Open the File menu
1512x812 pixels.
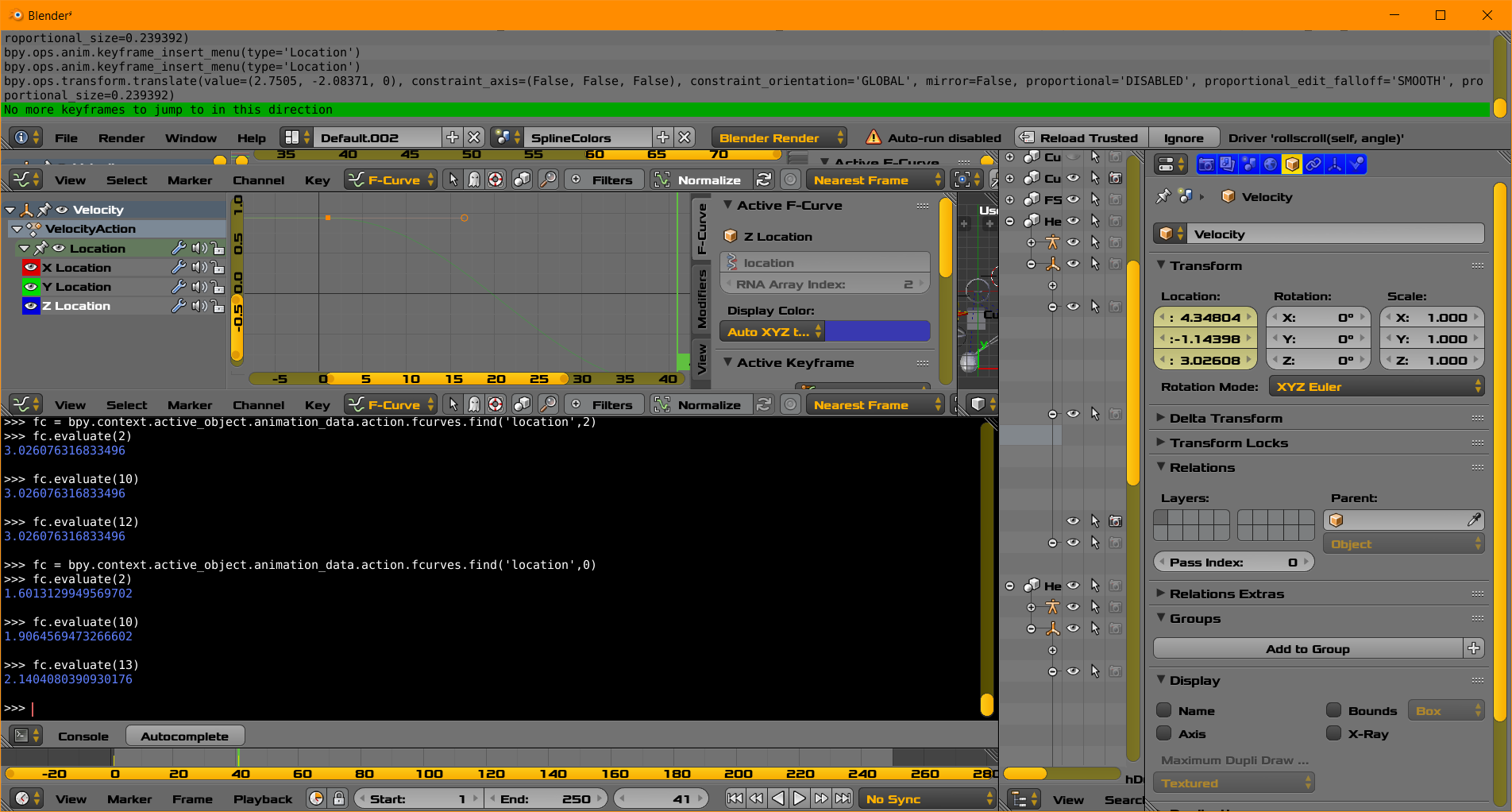click(66, 137)
